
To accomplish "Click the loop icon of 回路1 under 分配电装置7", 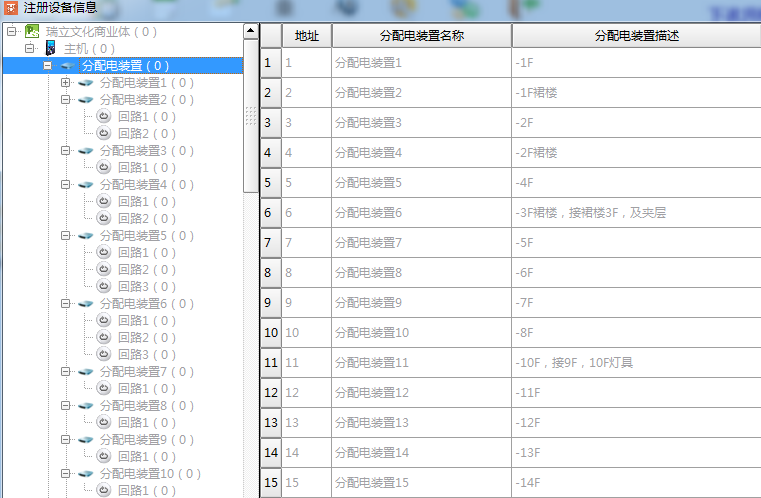I will pyautogui.click(x=103, y=389).
